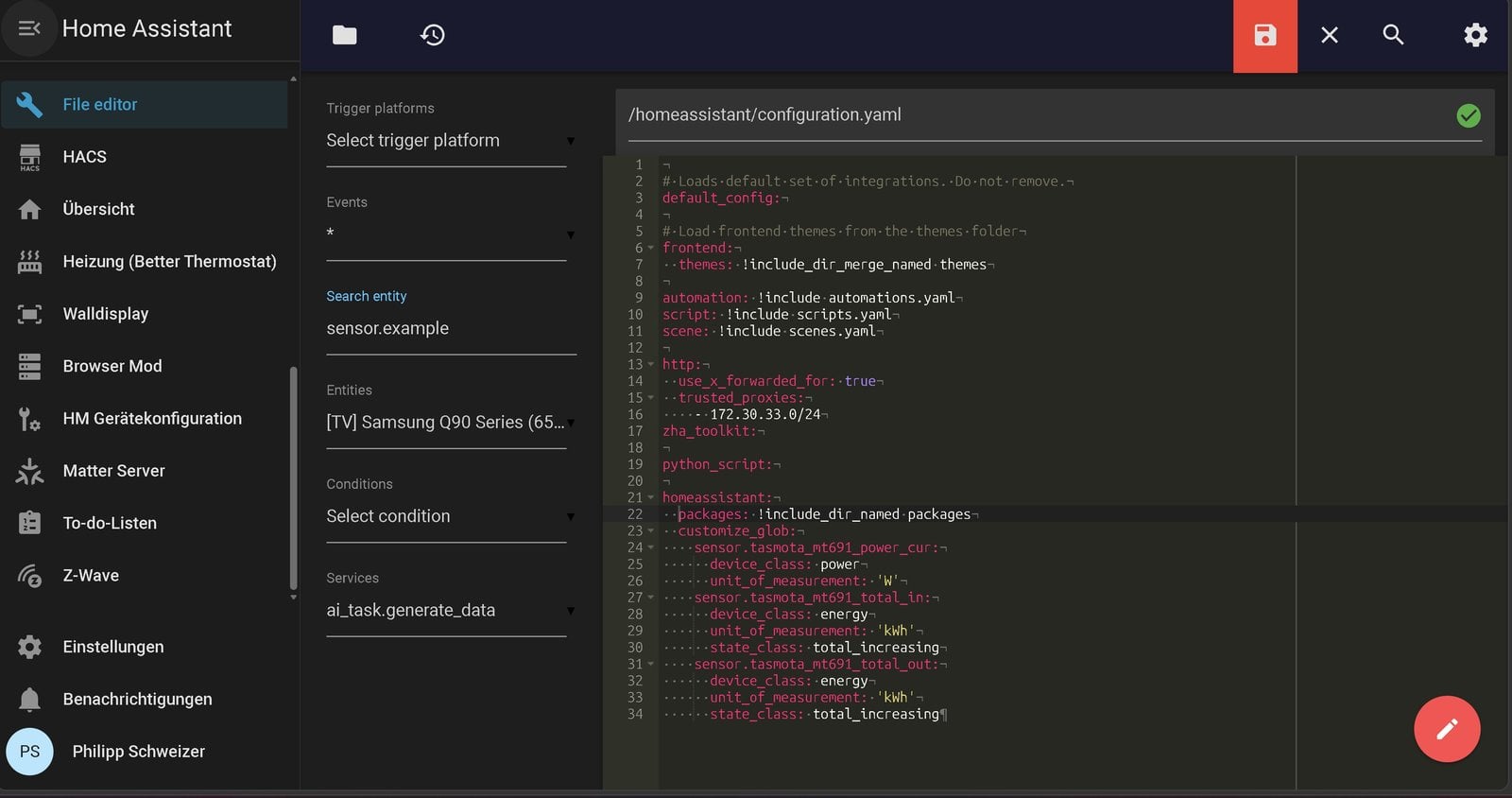Open the file history icon

click(433, 35)
